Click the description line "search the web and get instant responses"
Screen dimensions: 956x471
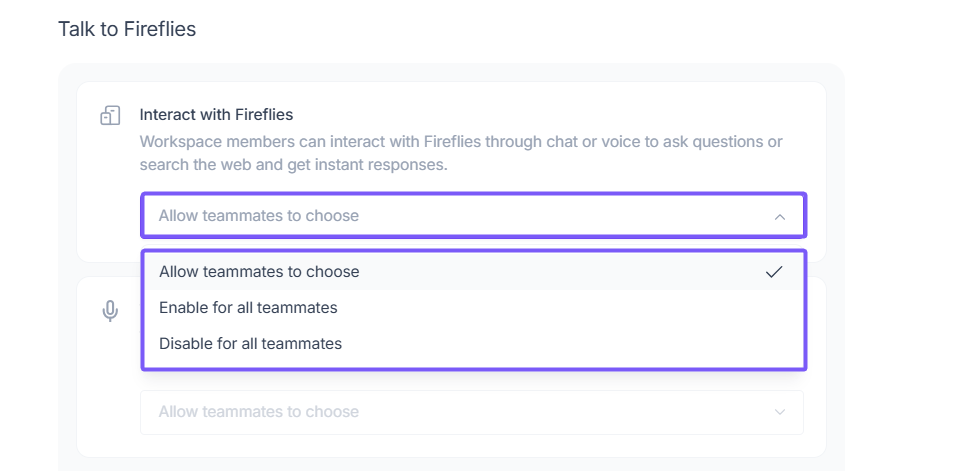(x=293, y=164)
